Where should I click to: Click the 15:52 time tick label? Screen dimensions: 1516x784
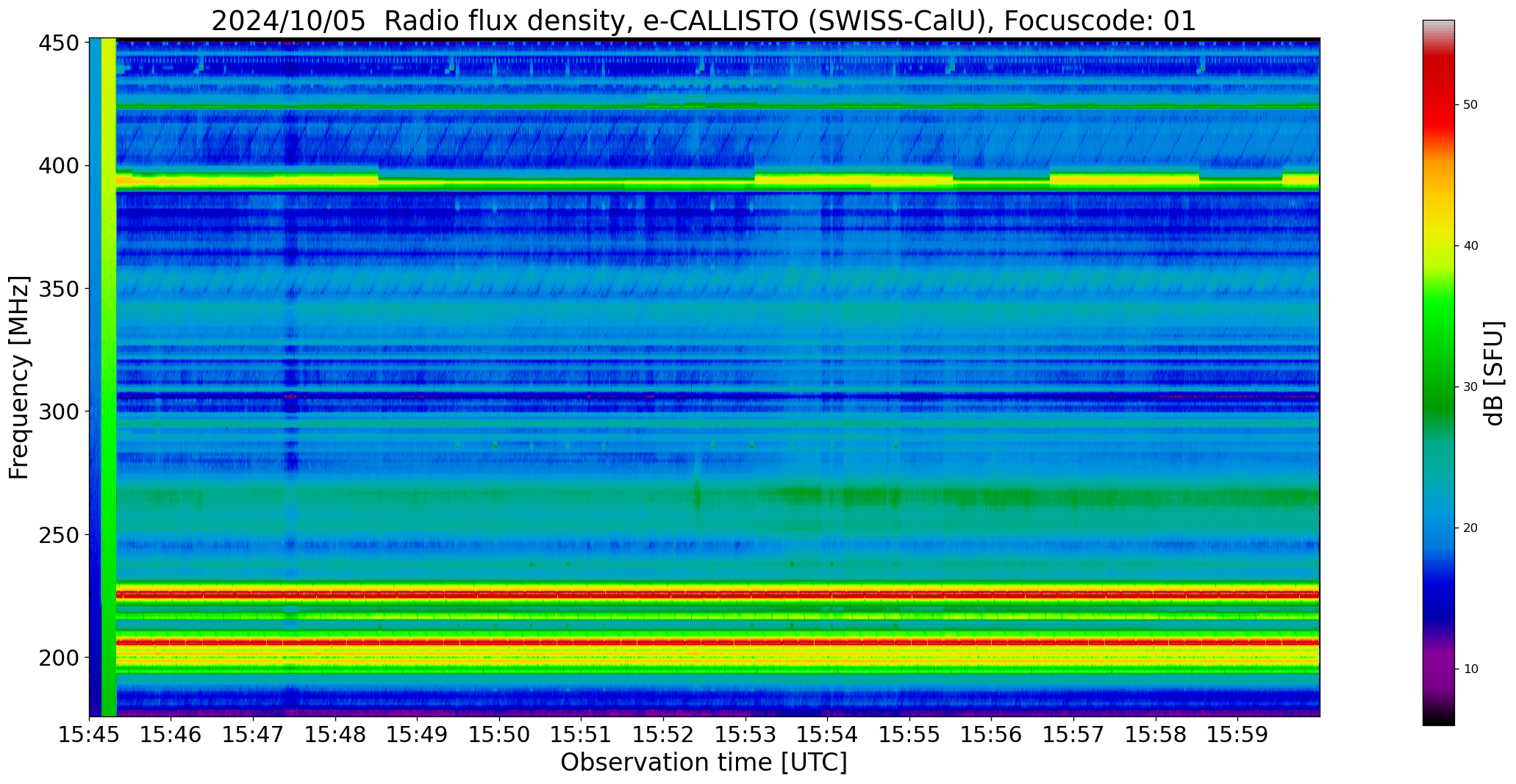pyautogui.click(x=664, y=735)
